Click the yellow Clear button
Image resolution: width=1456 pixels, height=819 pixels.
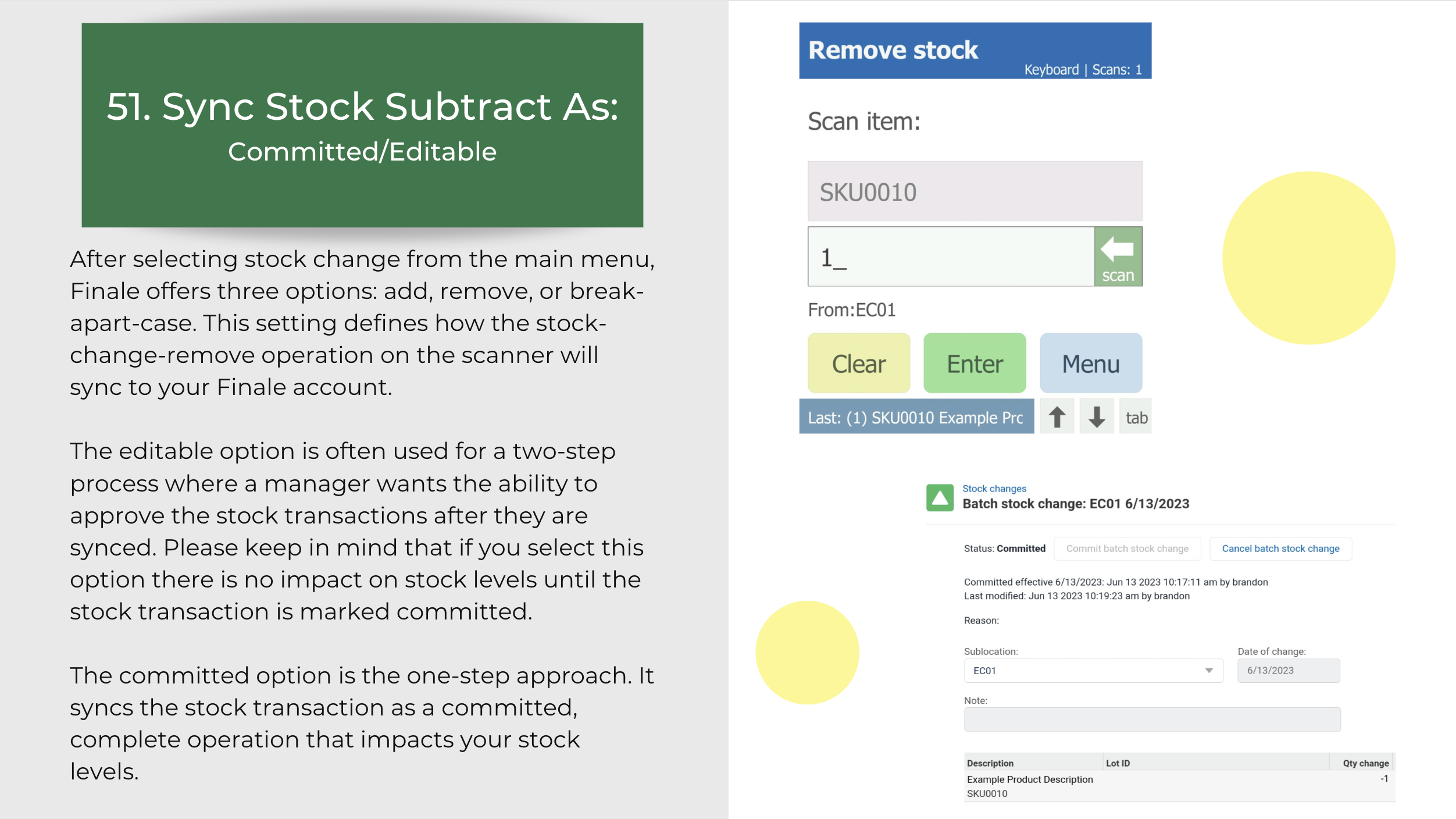click(859, 364)
